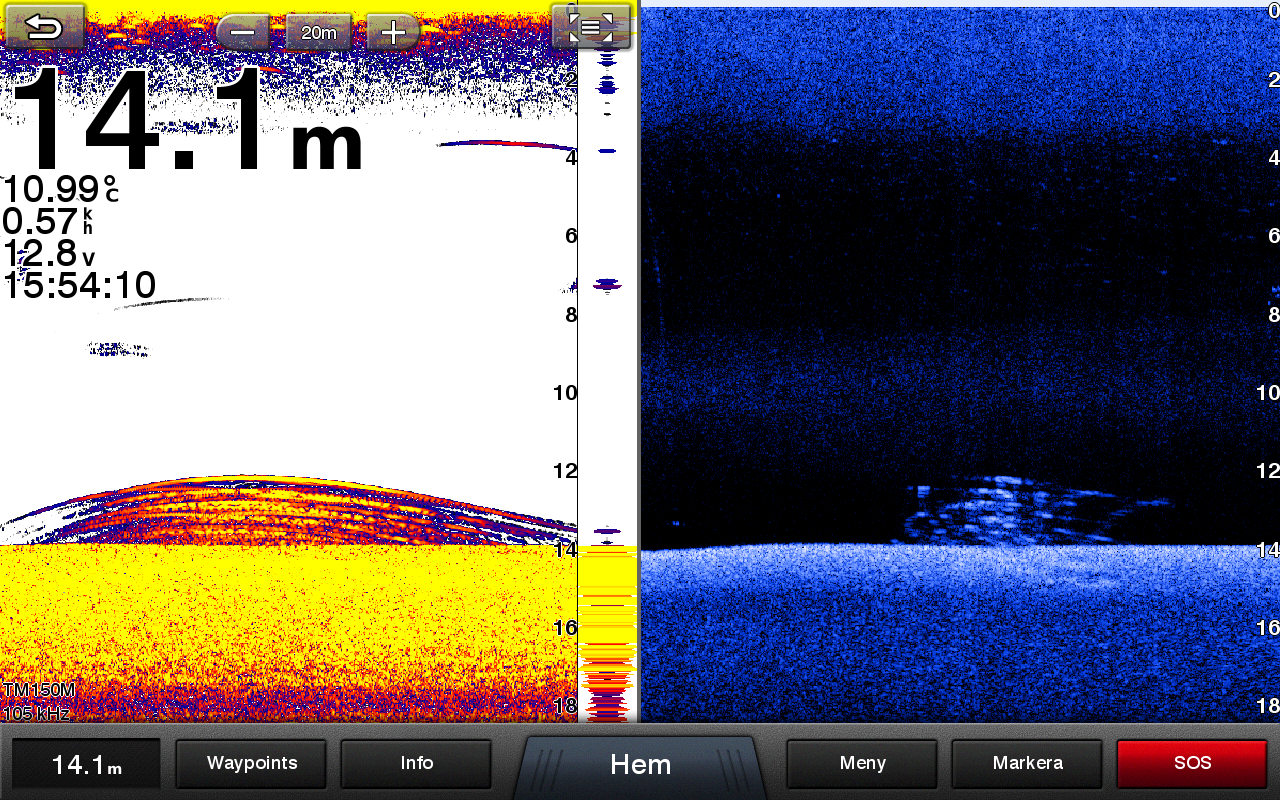The image size is (1280, 800).
Task: Tap the 15:54:10 time display
Action: click(x=80, y=287)
